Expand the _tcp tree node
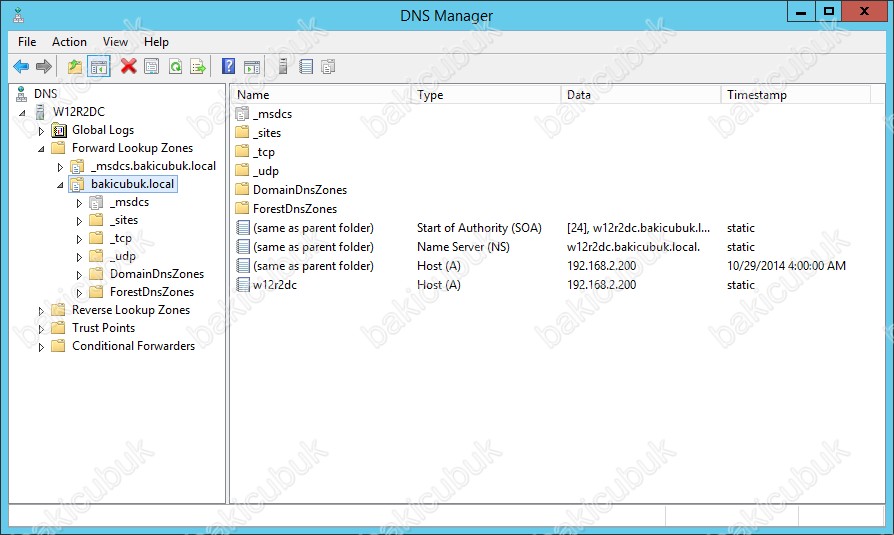Viewport: 894px width, 535px height. click(x=79, y=239)
